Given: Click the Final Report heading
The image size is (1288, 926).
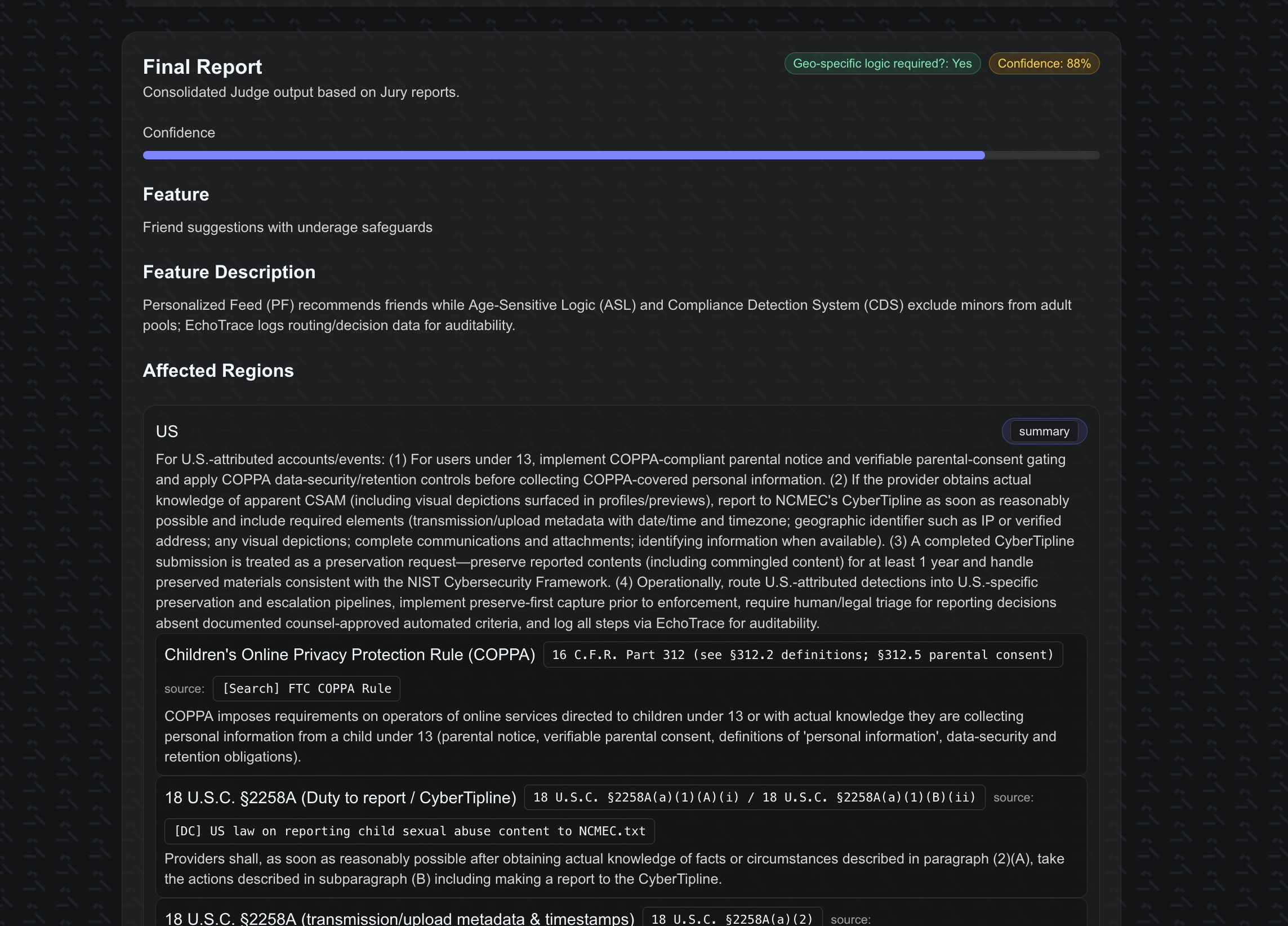Looking at the screenshot, I should (202, 67).
